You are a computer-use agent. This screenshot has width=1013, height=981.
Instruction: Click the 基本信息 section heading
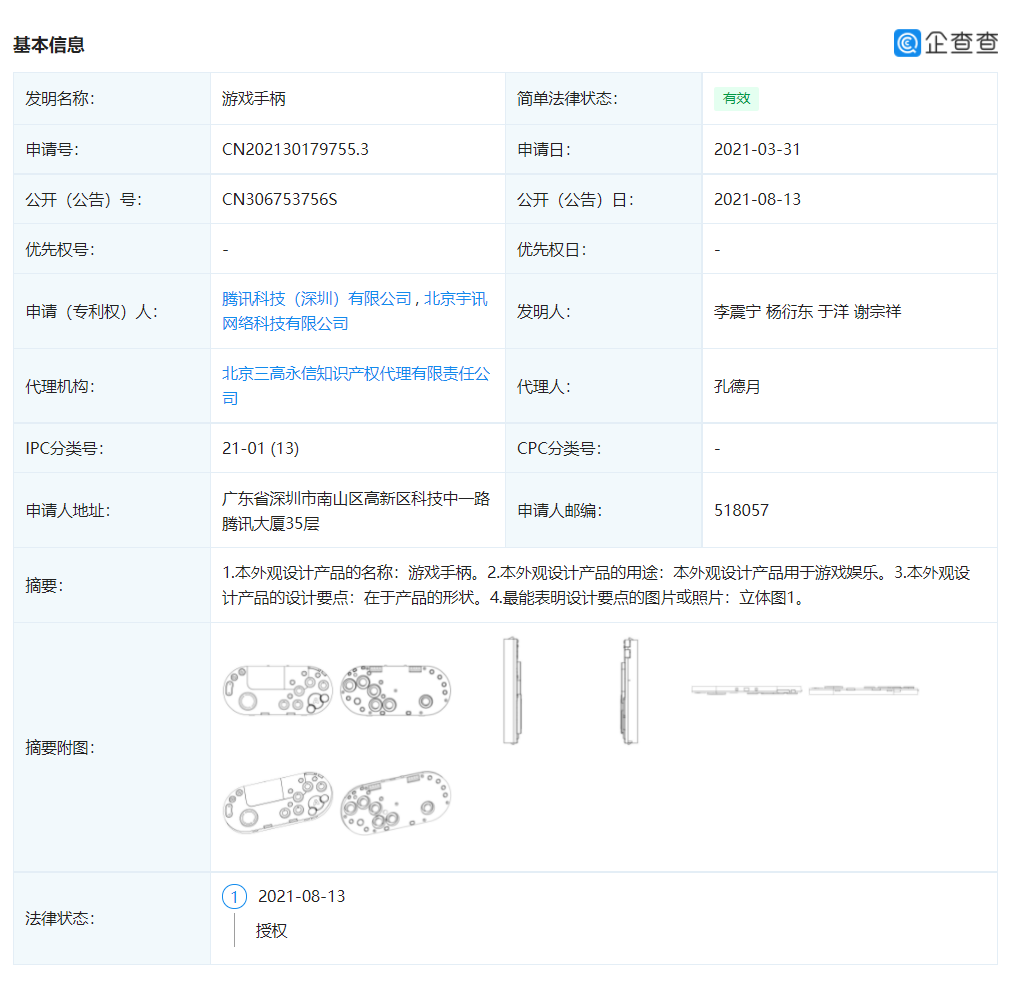click(49, 45)
